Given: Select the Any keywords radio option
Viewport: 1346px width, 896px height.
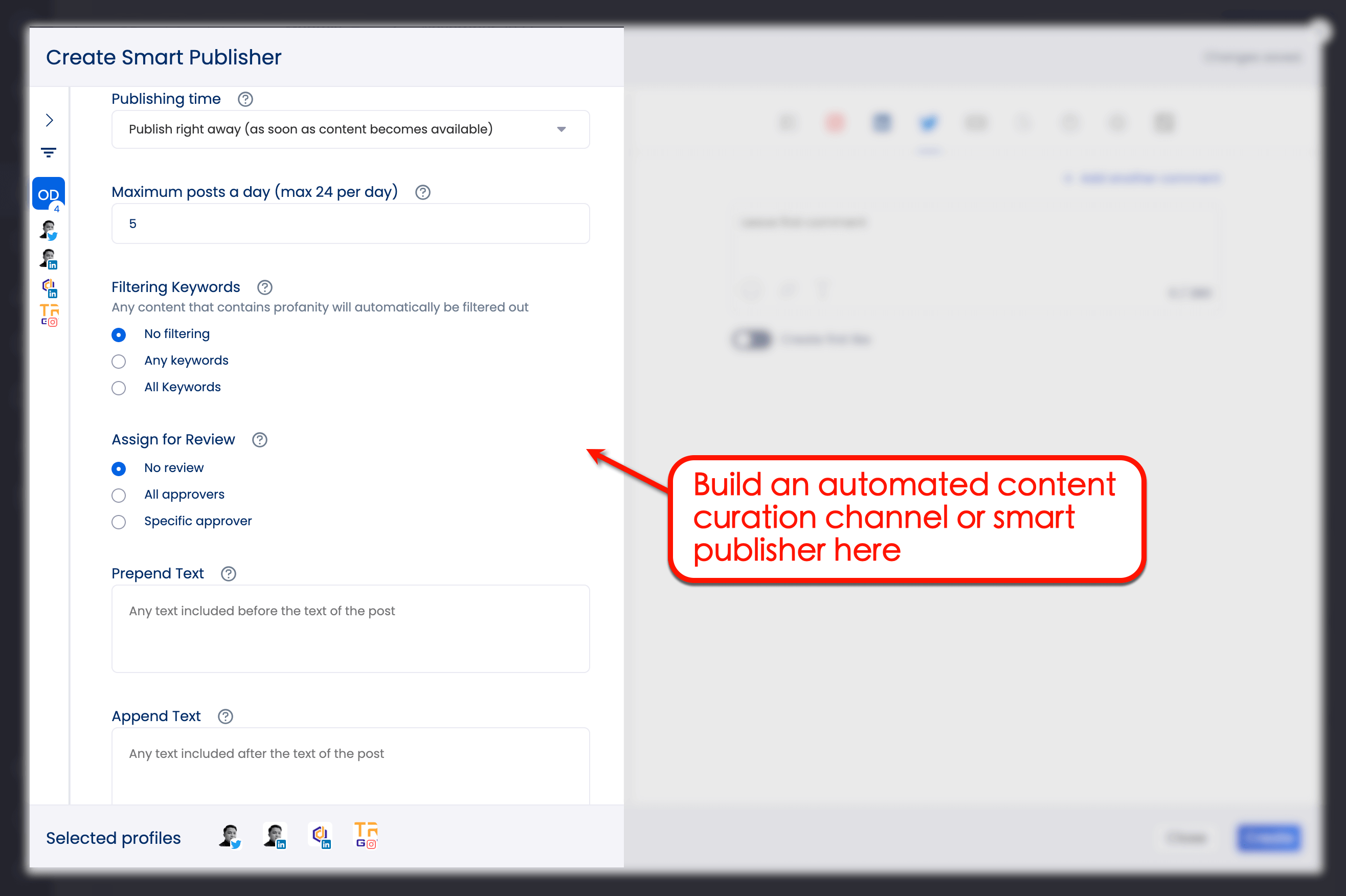Looking at the screenshot, I should [x=119, y=361].
